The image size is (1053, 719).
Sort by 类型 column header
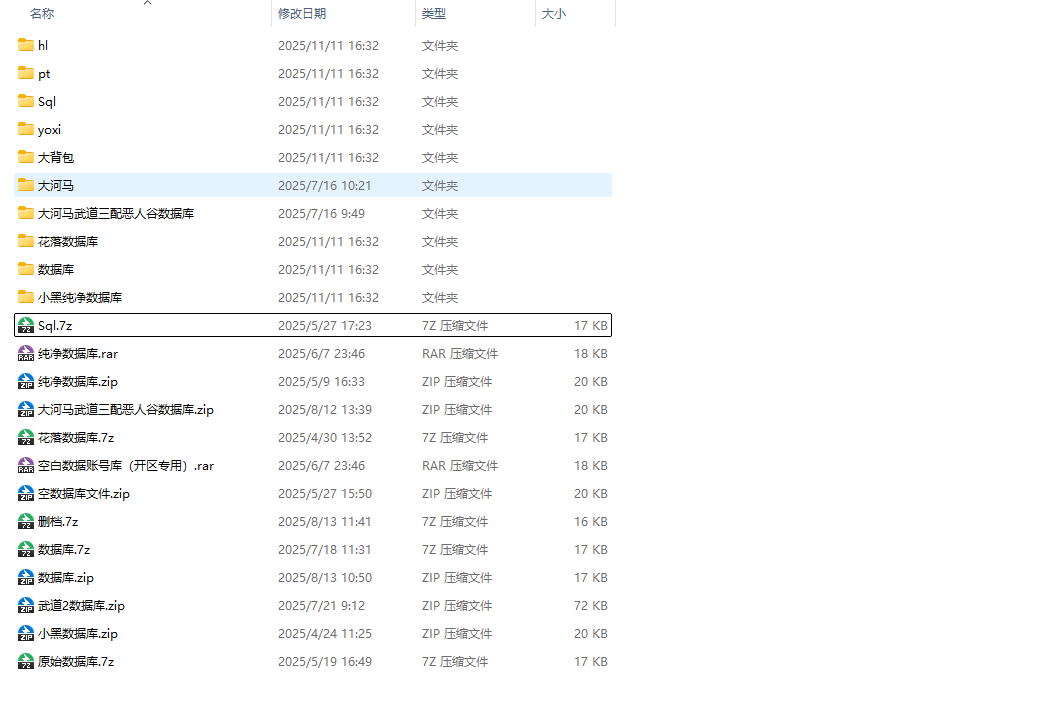(x=434, y=14)
